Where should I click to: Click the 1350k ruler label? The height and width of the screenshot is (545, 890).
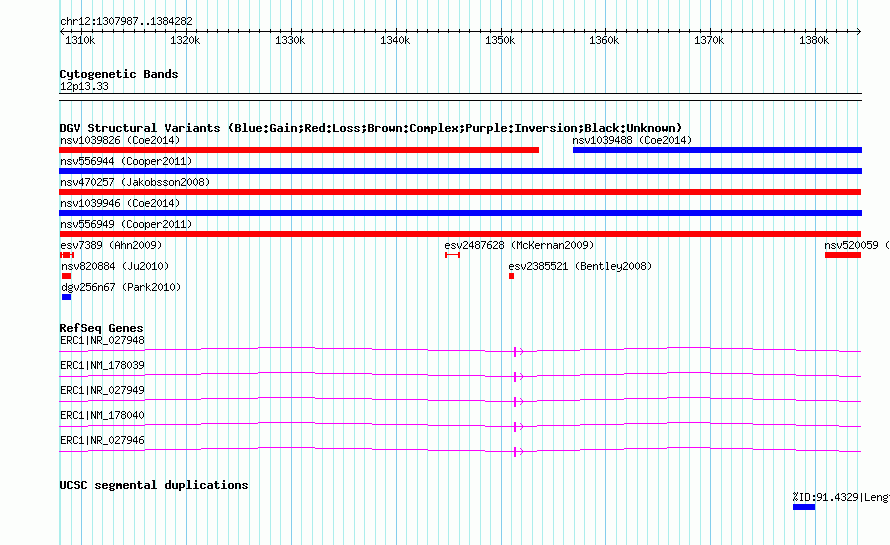(x=500, y=40)
